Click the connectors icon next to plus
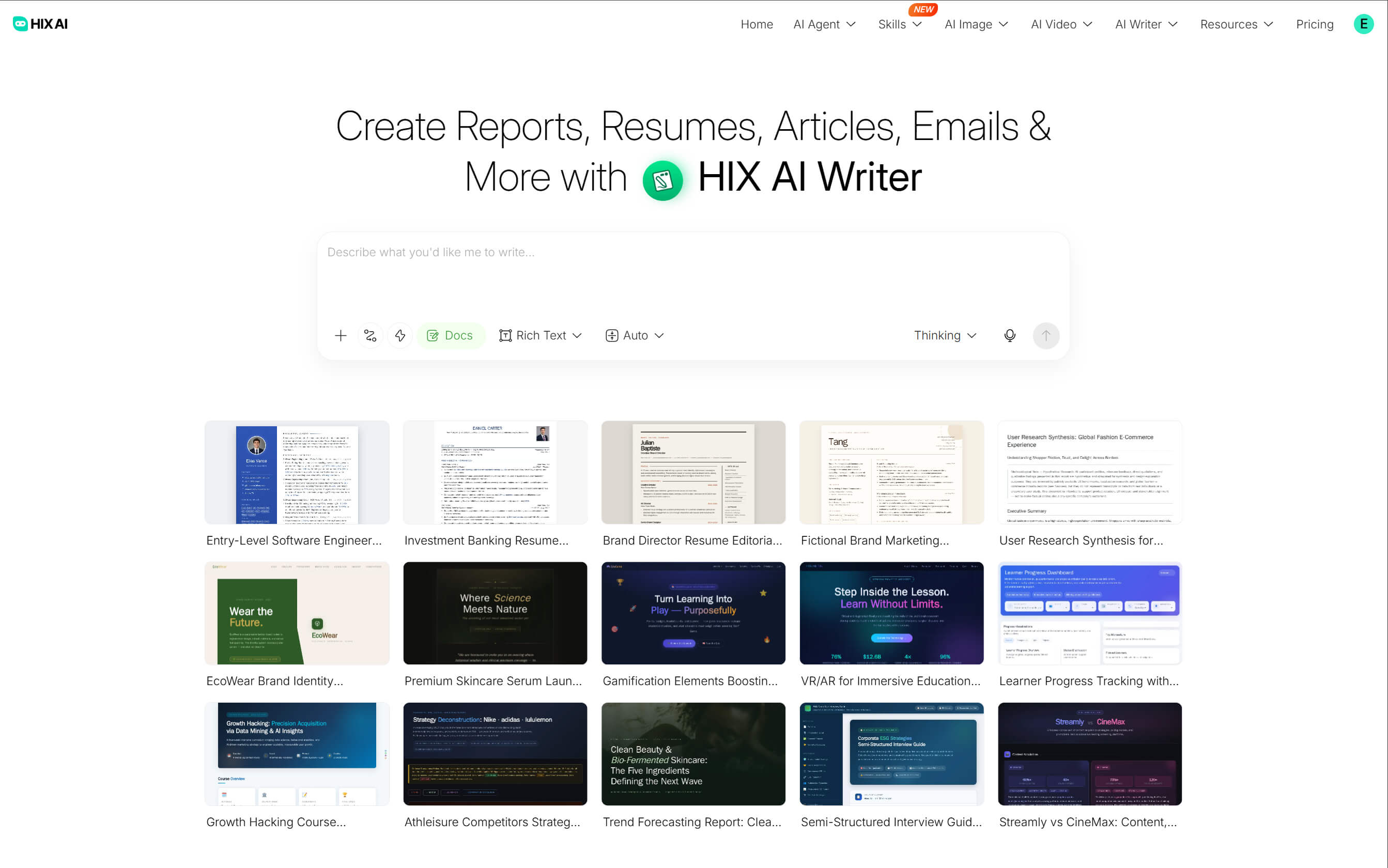Image resolution: width=1388 pixels, height=868 pixels. [x=370, y=335]
